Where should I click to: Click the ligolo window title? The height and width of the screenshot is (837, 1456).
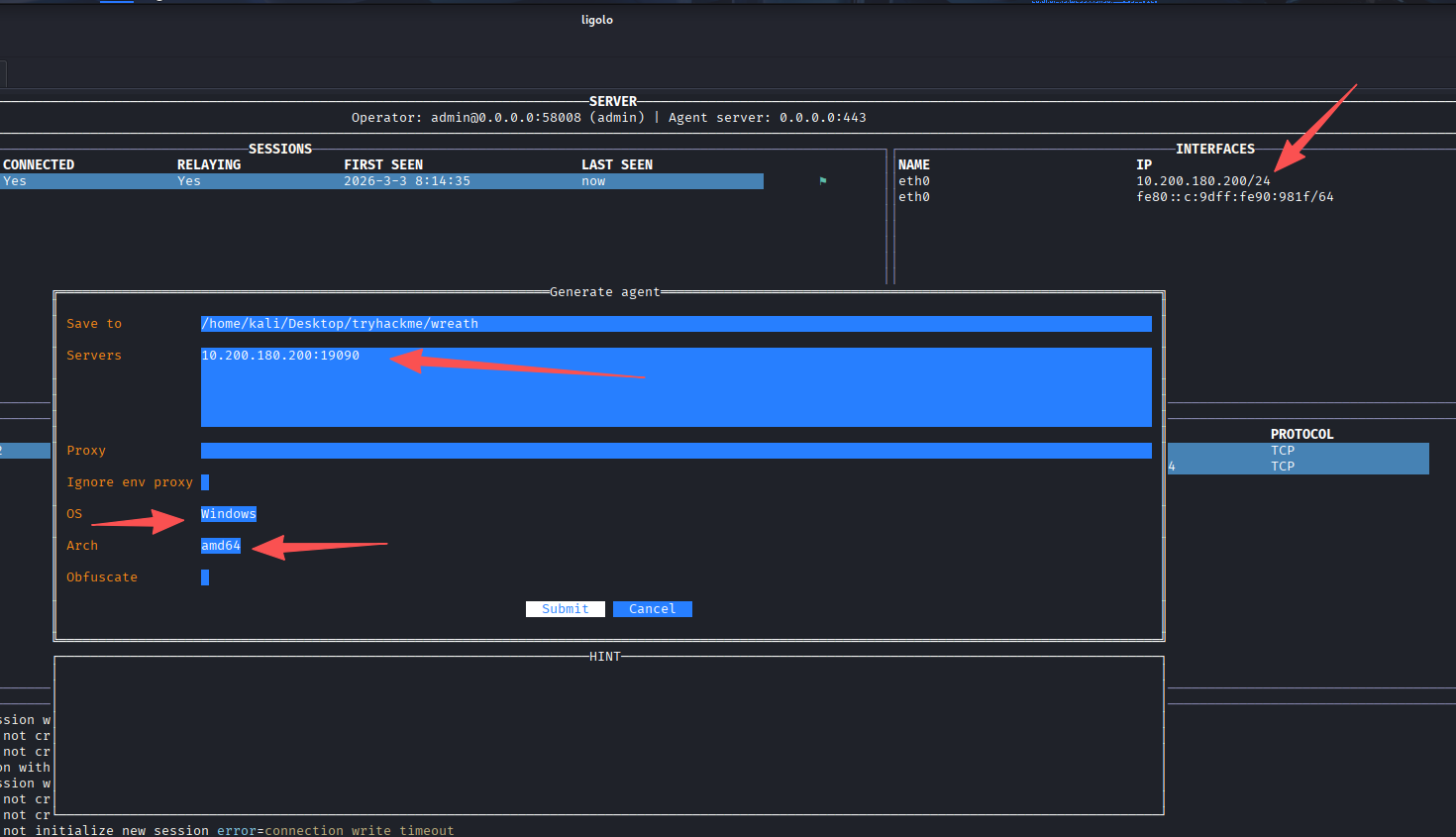click(596, 20)
